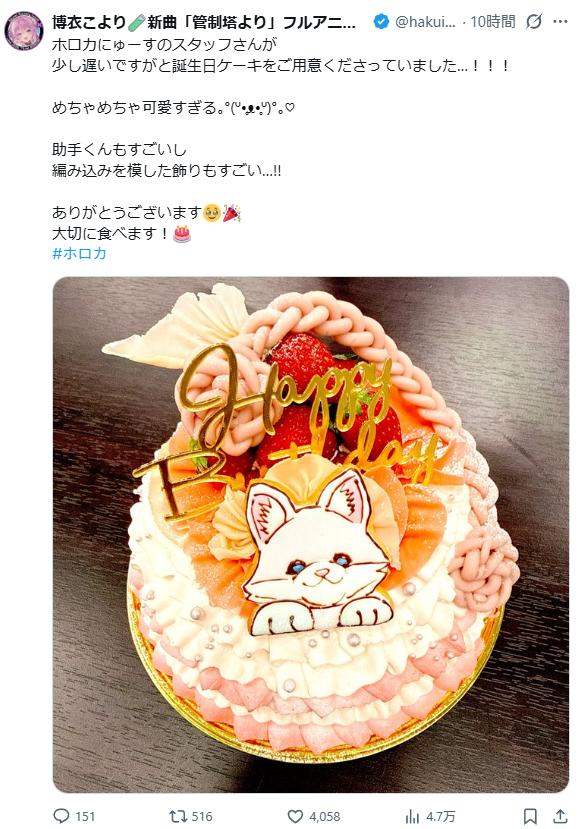
Task: Like the post with the heart icon
Action: (x=295, y=816)
